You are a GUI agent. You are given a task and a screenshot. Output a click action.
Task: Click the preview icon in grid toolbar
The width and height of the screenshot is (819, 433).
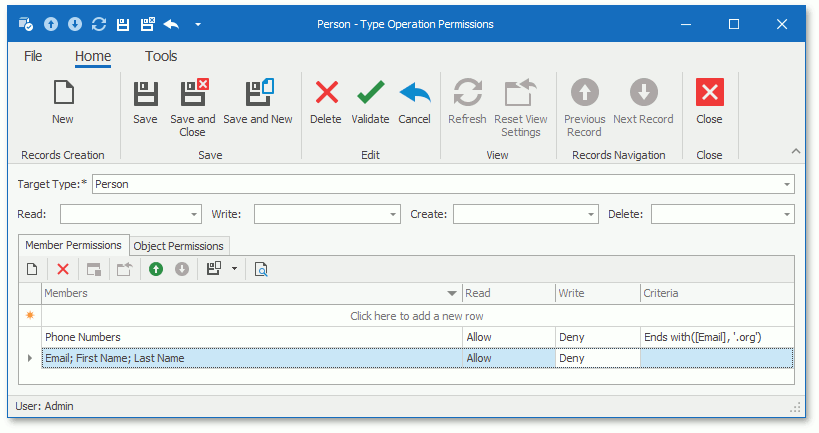click(x=261, y=269)
